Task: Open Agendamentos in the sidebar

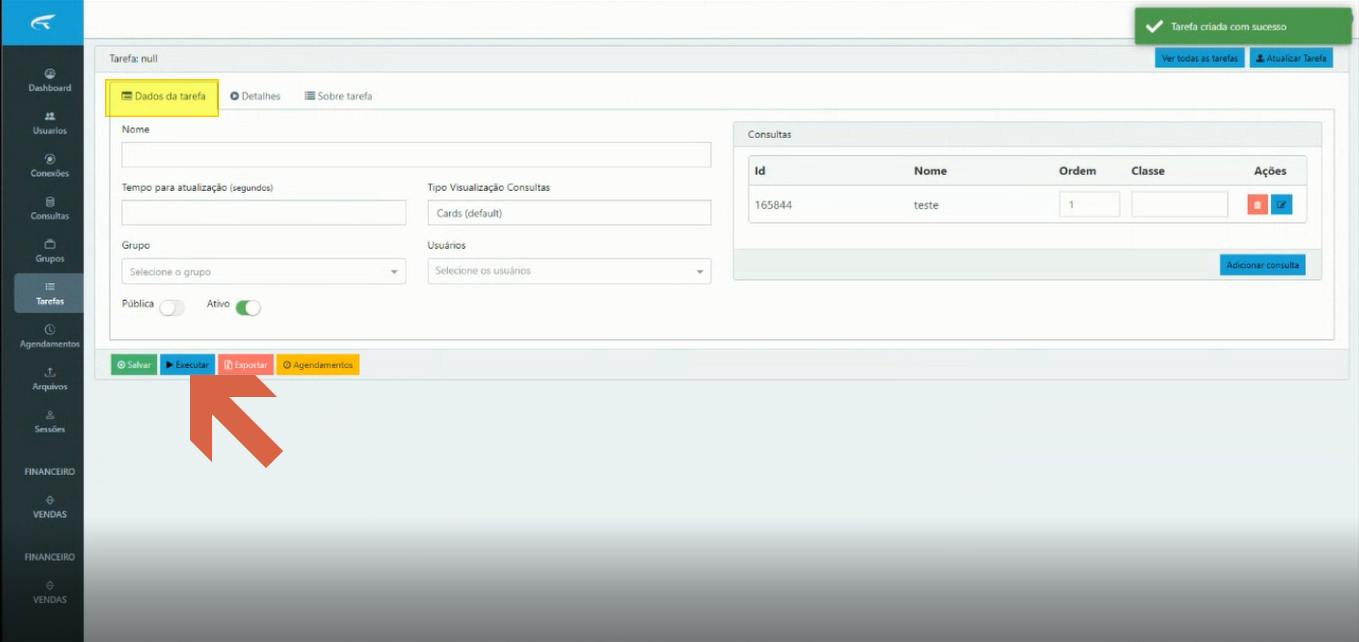Action: [49, 336]
